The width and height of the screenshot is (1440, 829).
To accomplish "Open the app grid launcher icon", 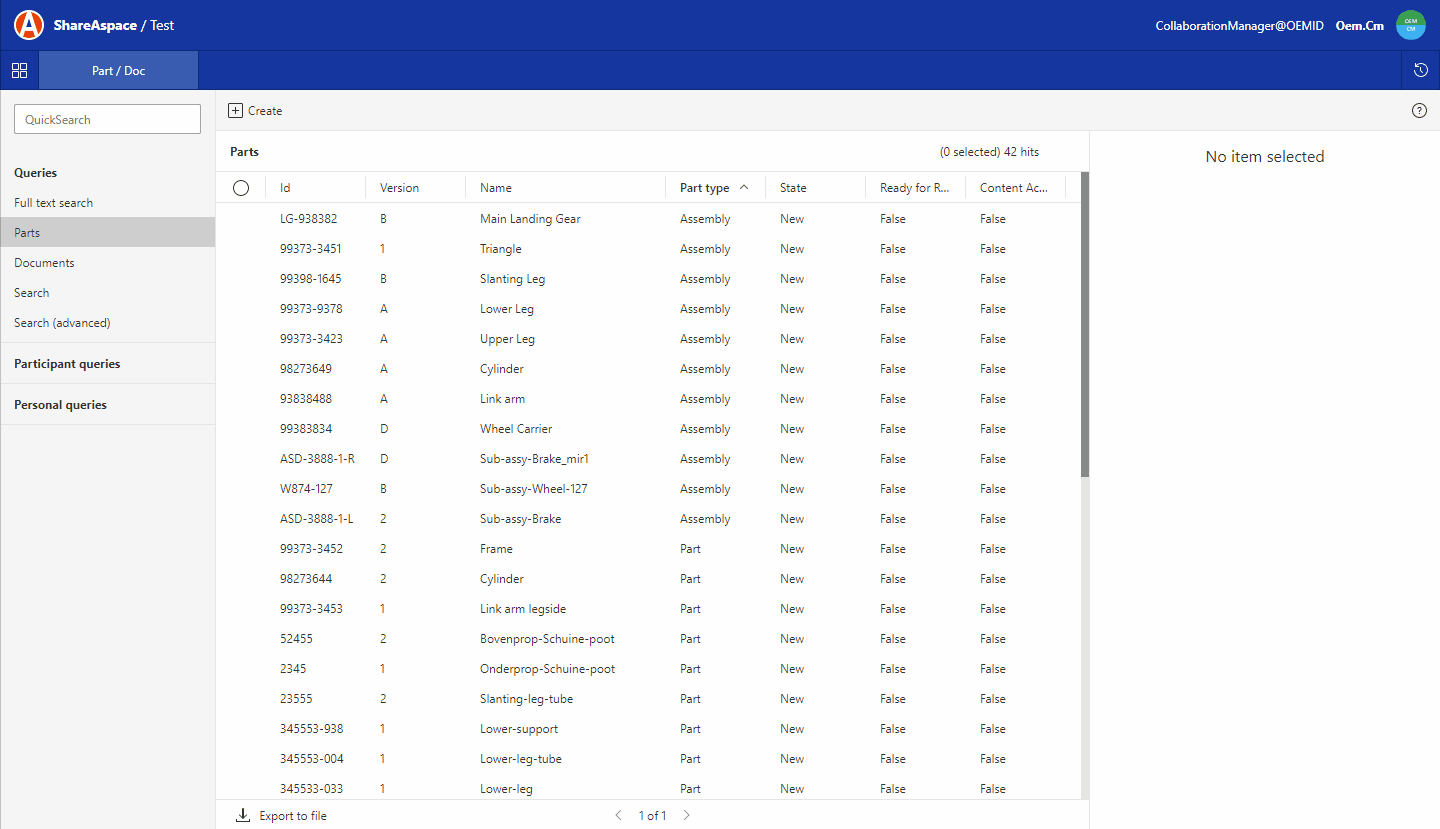I will click(x=19, y=71).
